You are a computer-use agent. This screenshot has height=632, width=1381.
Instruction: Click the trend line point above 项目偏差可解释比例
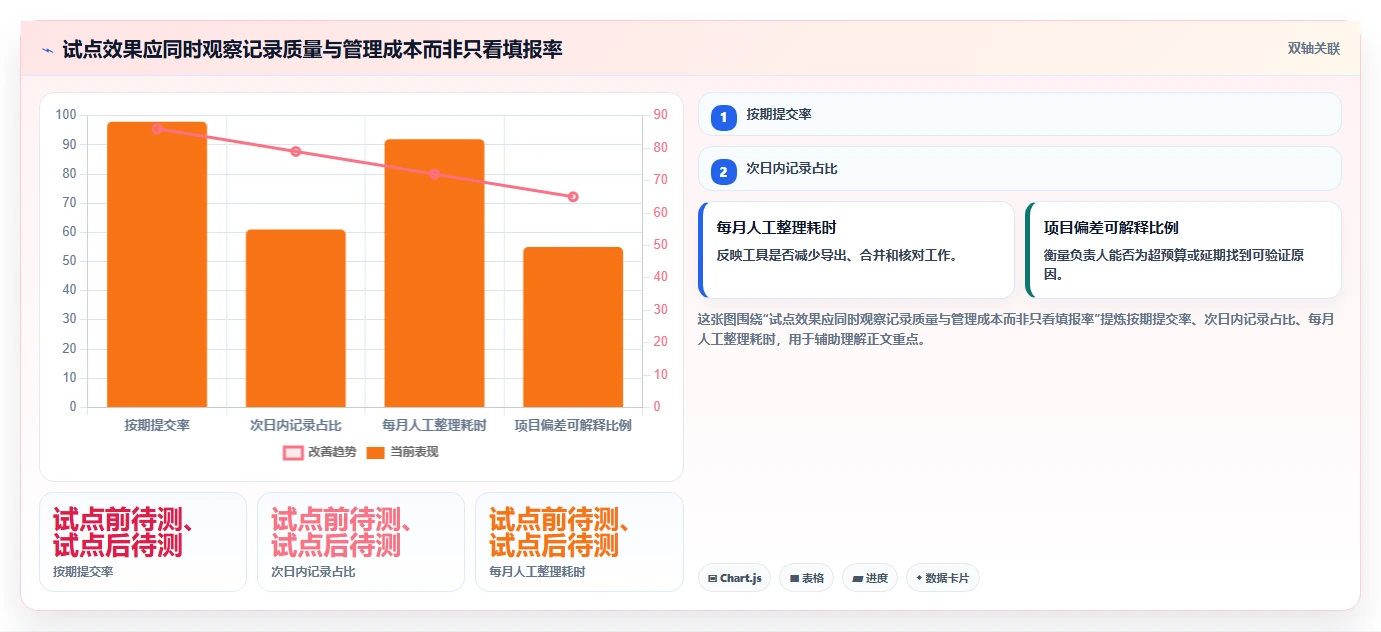[573, 197]
